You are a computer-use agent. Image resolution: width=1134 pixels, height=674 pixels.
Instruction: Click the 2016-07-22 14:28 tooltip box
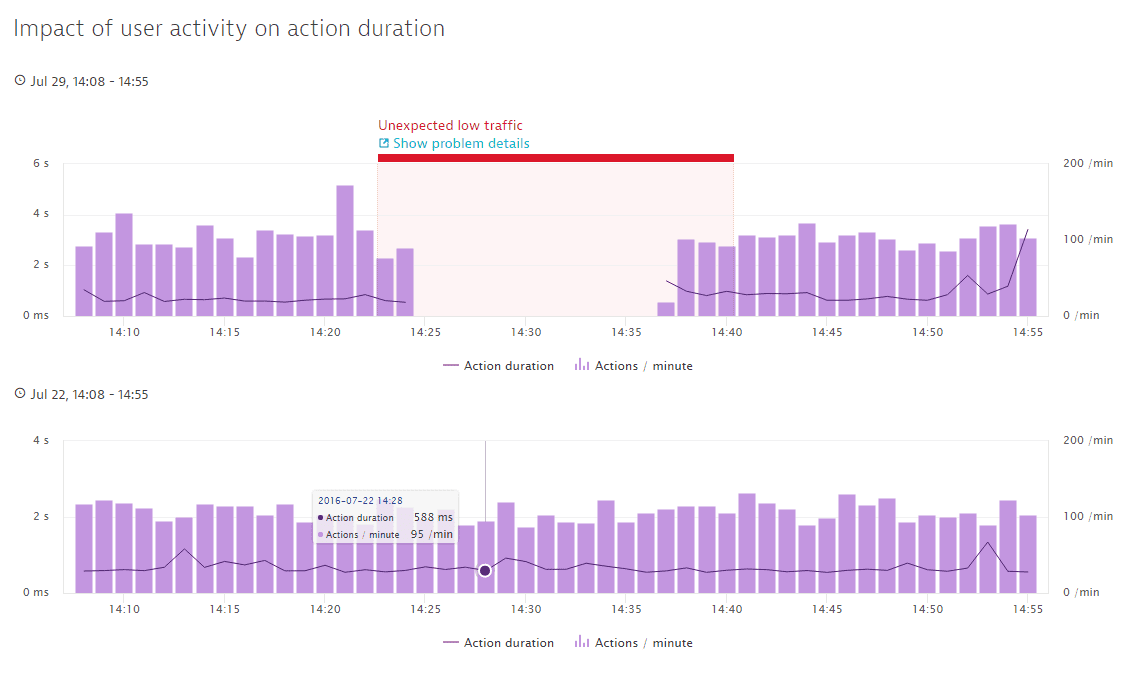[385, 518]
